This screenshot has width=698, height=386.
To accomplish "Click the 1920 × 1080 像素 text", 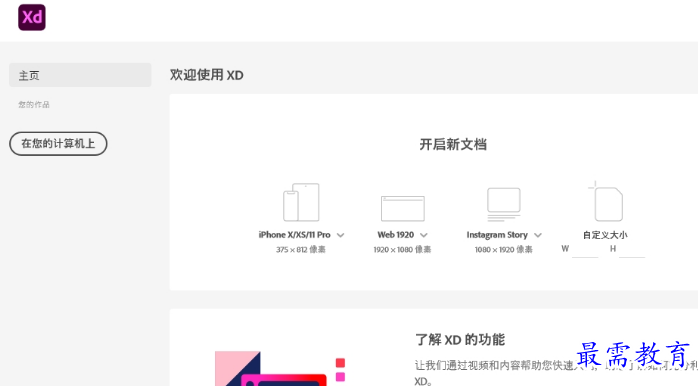I will tap(402, 249).
